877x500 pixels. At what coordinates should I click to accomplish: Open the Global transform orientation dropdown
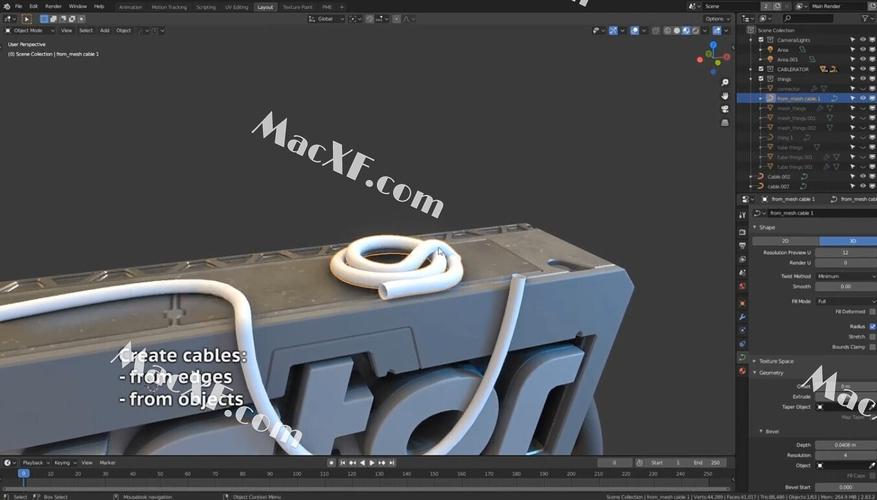pos(326,19)
